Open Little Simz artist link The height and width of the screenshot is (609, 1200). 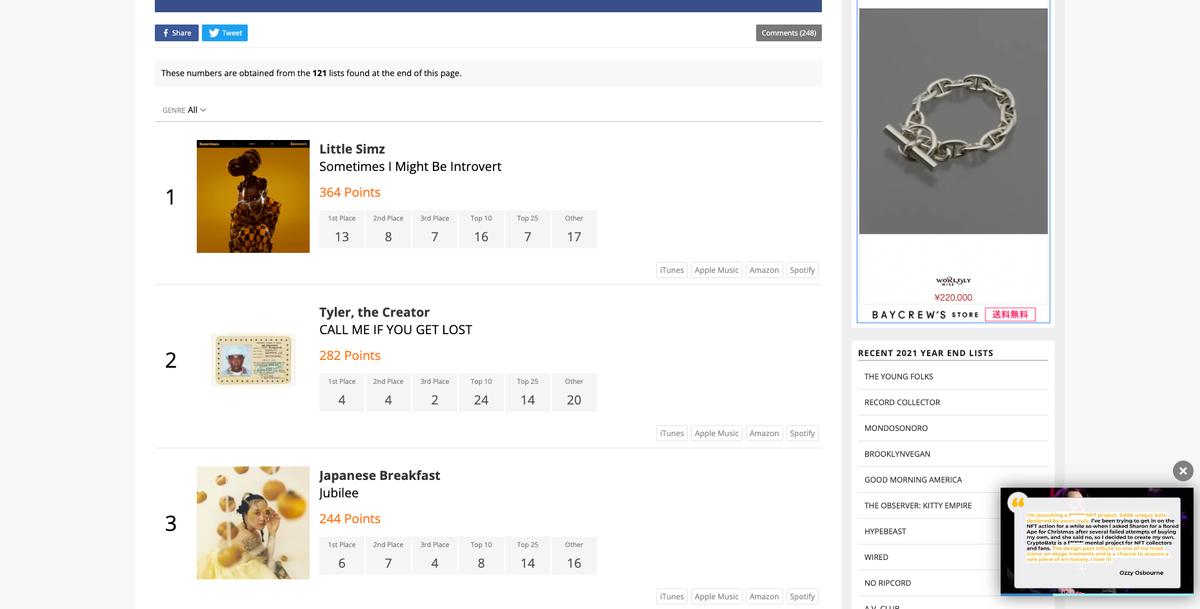pos(352,149)
